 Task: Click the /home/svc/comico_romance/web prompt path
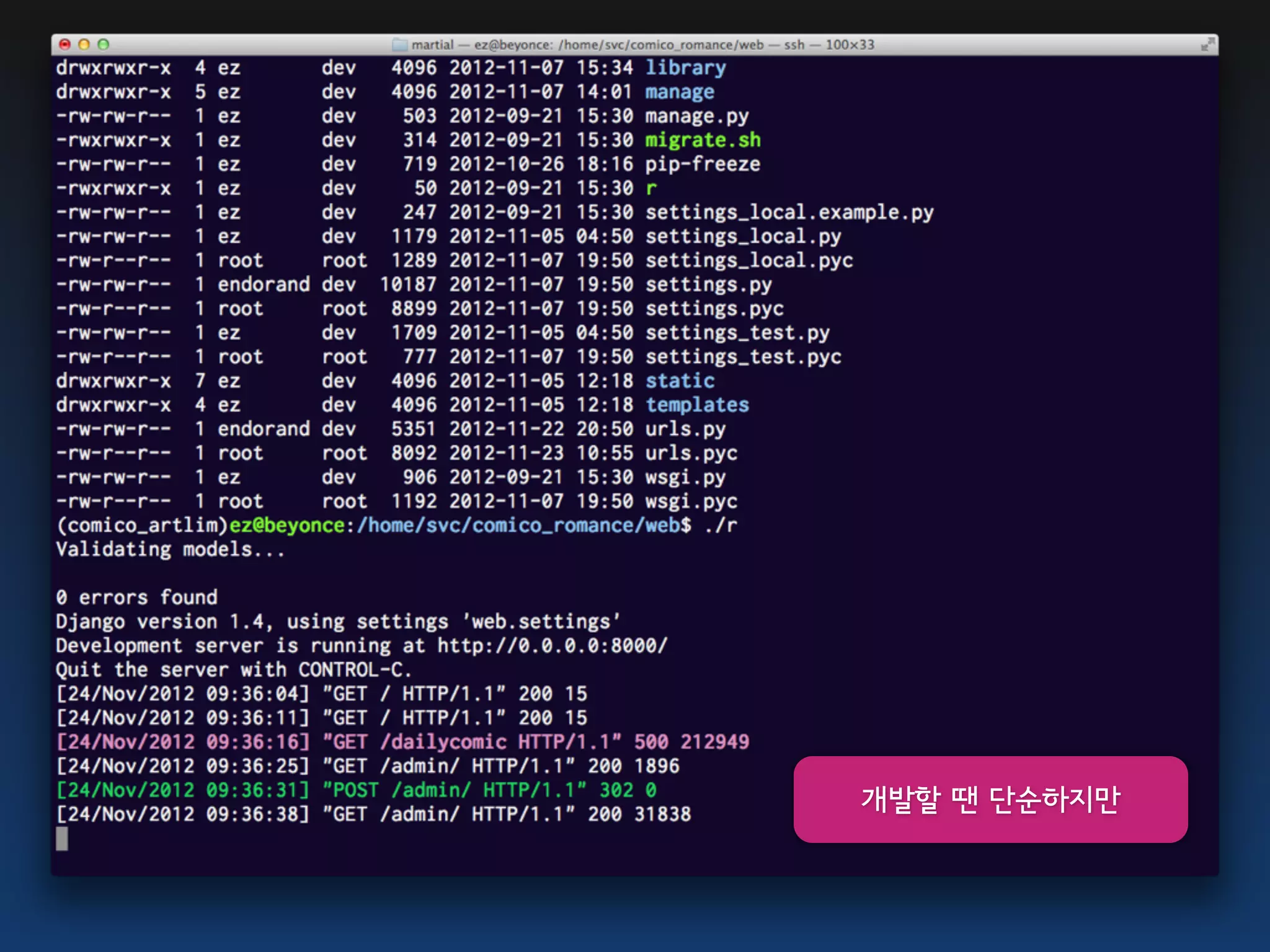tap(518, 526)
